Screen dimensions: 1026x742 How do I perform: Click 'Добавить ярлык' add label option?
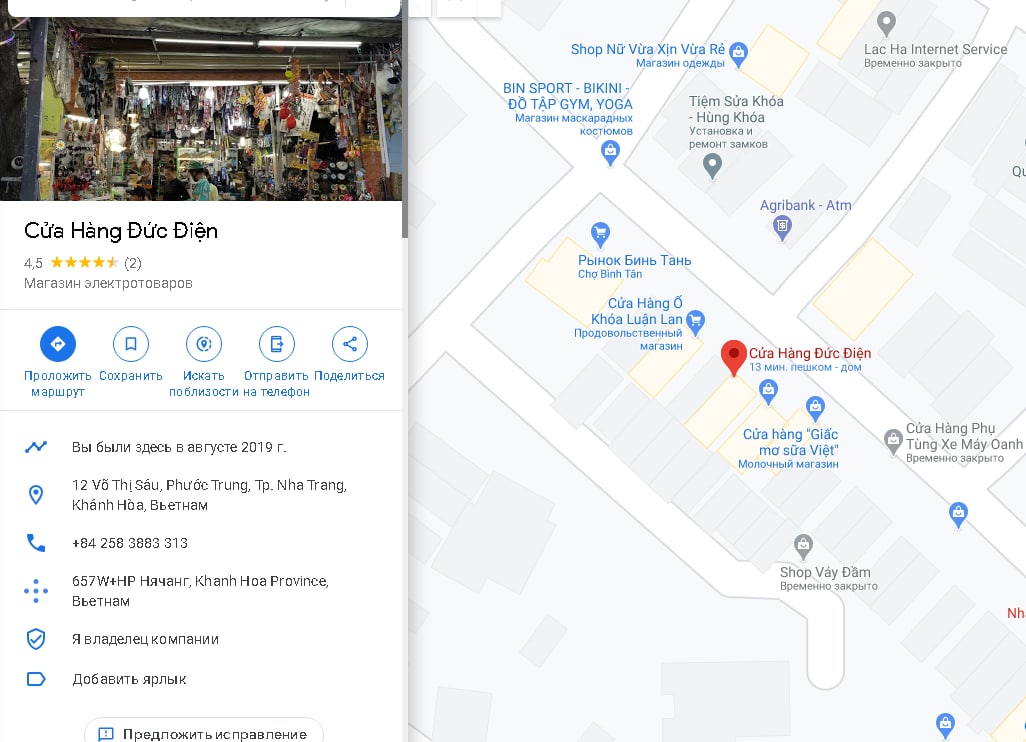coord(129,679)
